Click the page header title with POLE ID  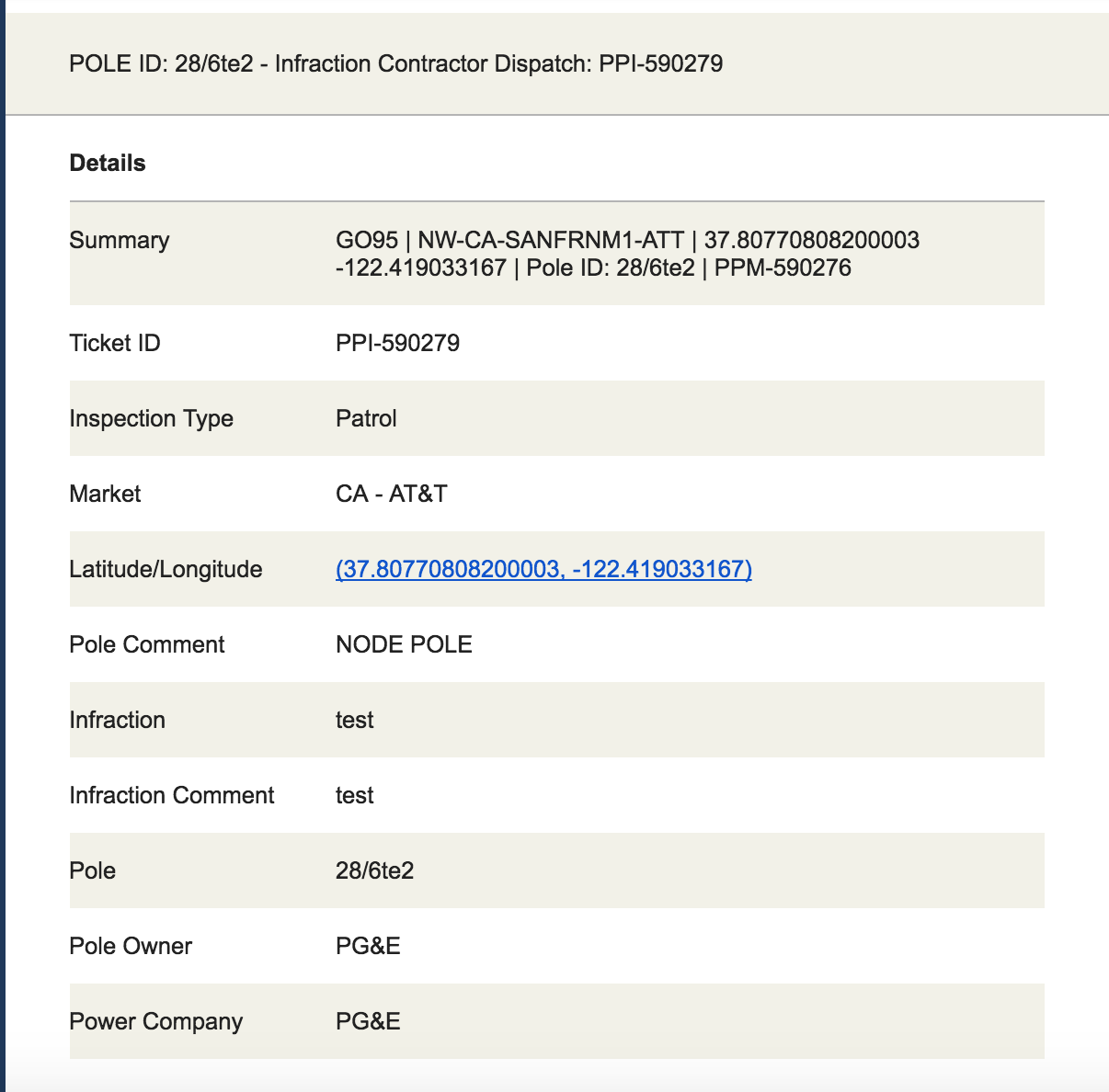[395, 64]
